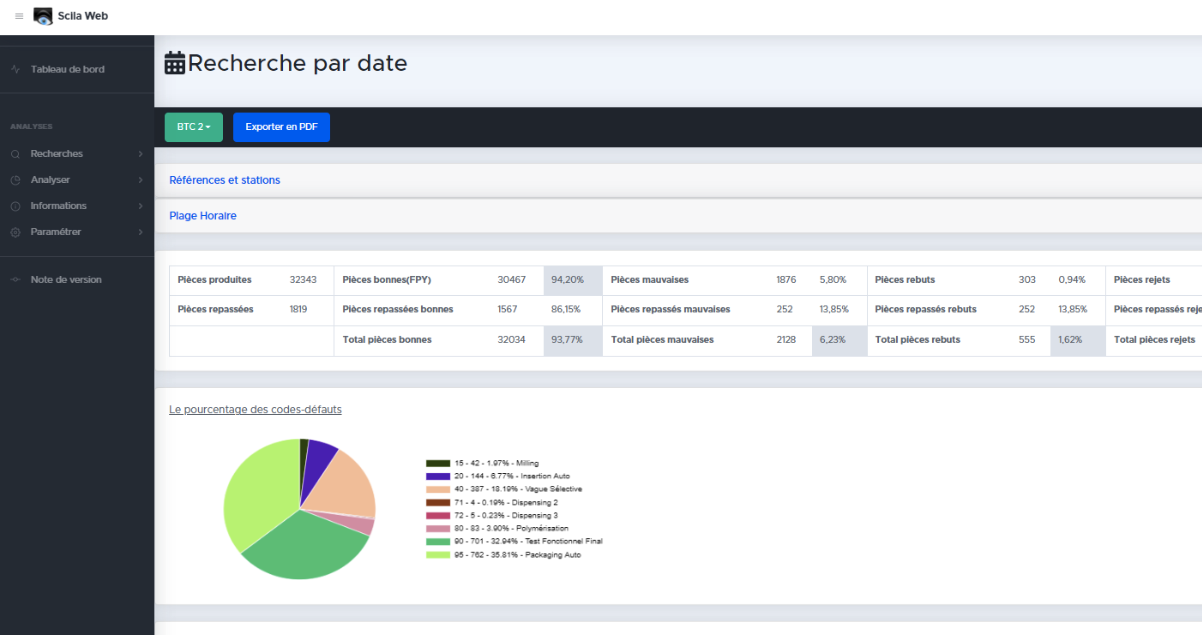The width and height of the screenshot is (1203, 635).
Task: Expand the Recherches submenu chevron
Action: [140, 154]
